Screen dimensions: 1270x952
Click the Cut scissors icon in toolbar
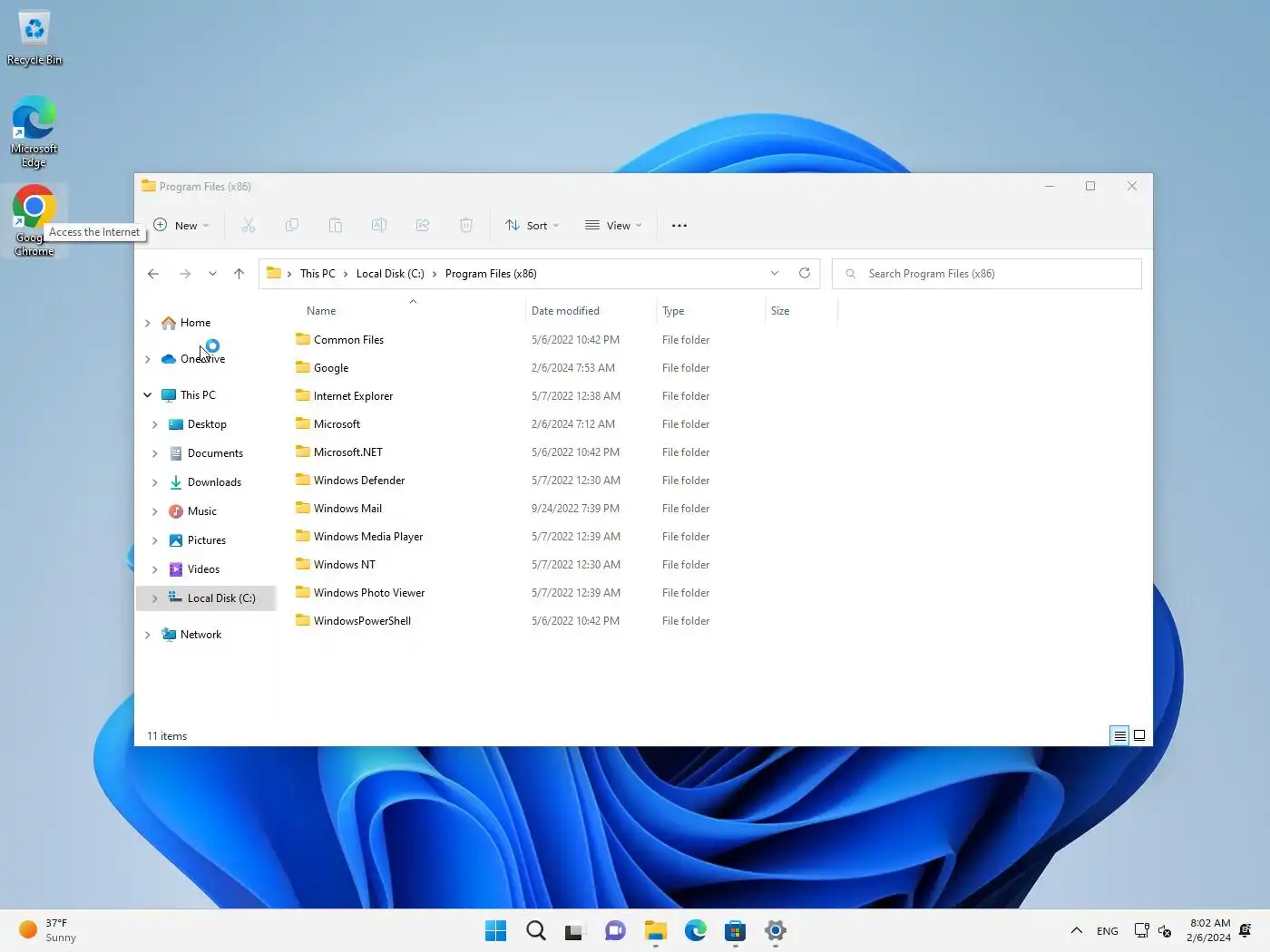tap(249, 225)
